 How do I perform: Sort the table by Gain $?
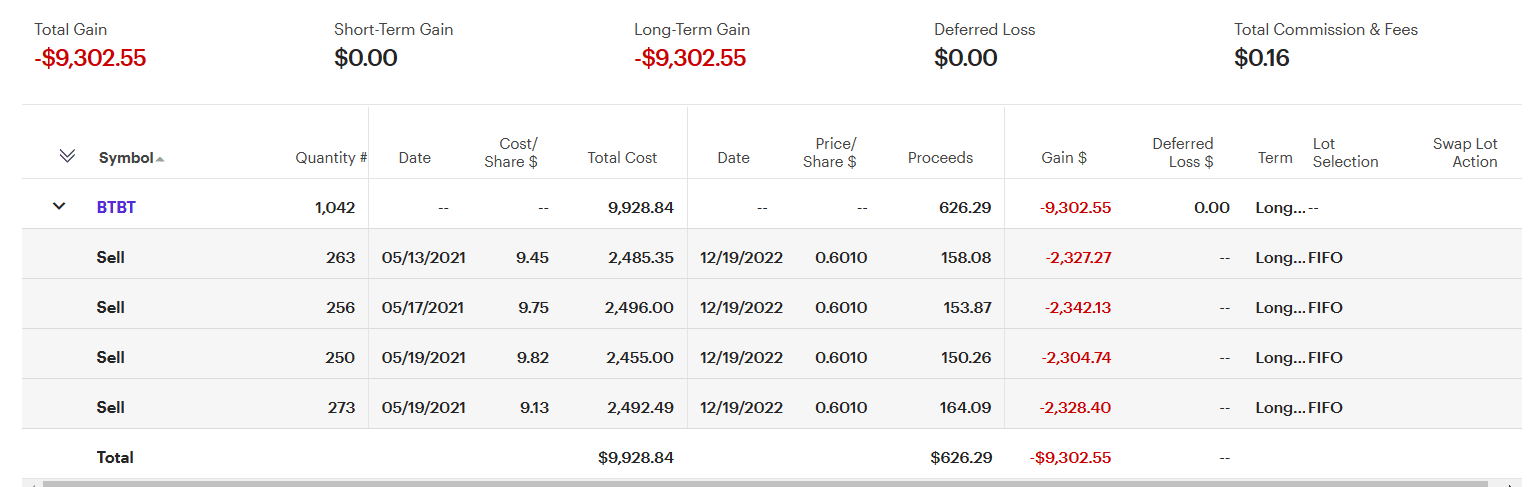(1064, 158)
